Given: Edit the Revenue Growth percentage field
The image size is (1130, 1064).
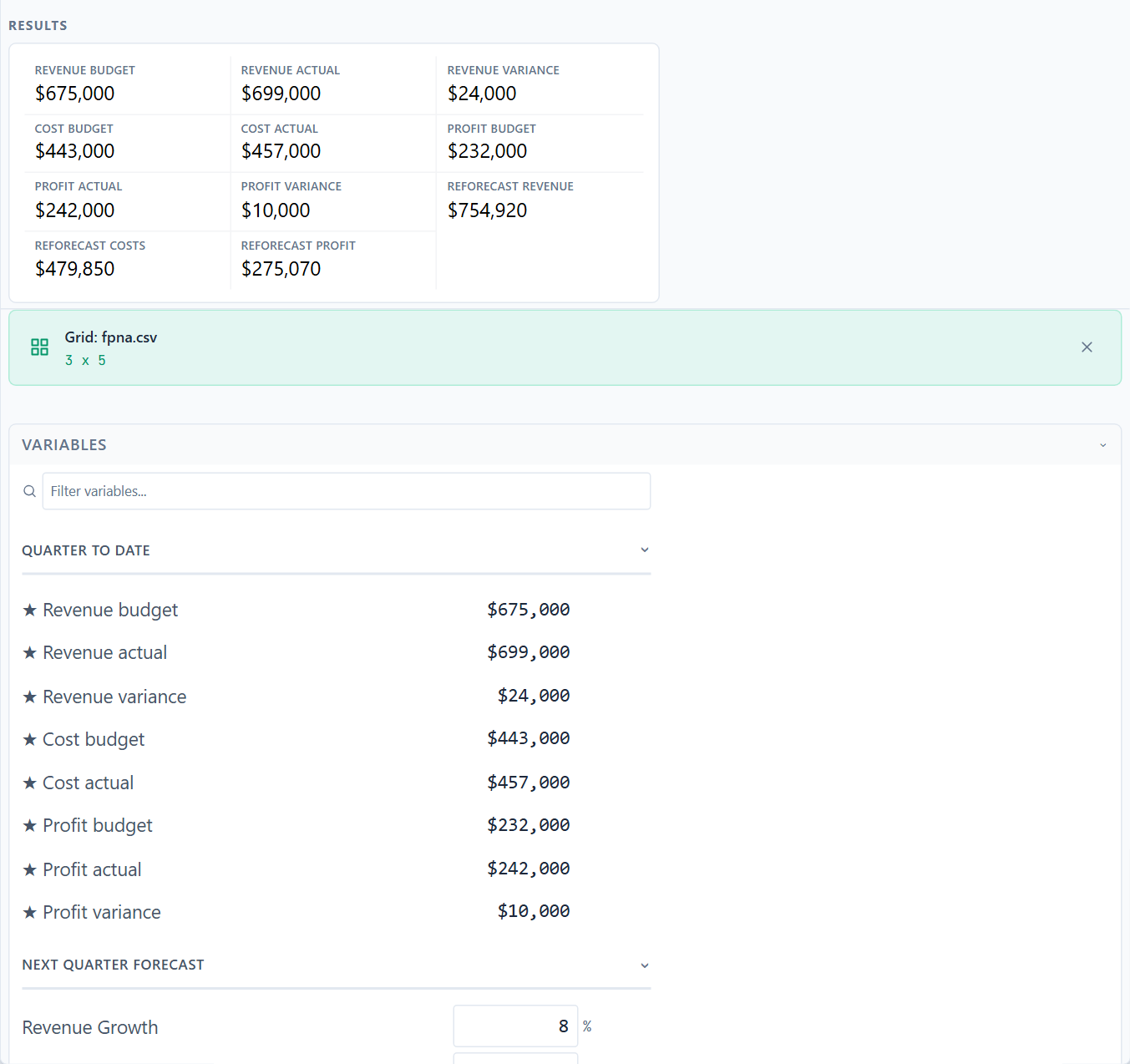Looking at the screenshot, I should click(x=515, y=1026).
